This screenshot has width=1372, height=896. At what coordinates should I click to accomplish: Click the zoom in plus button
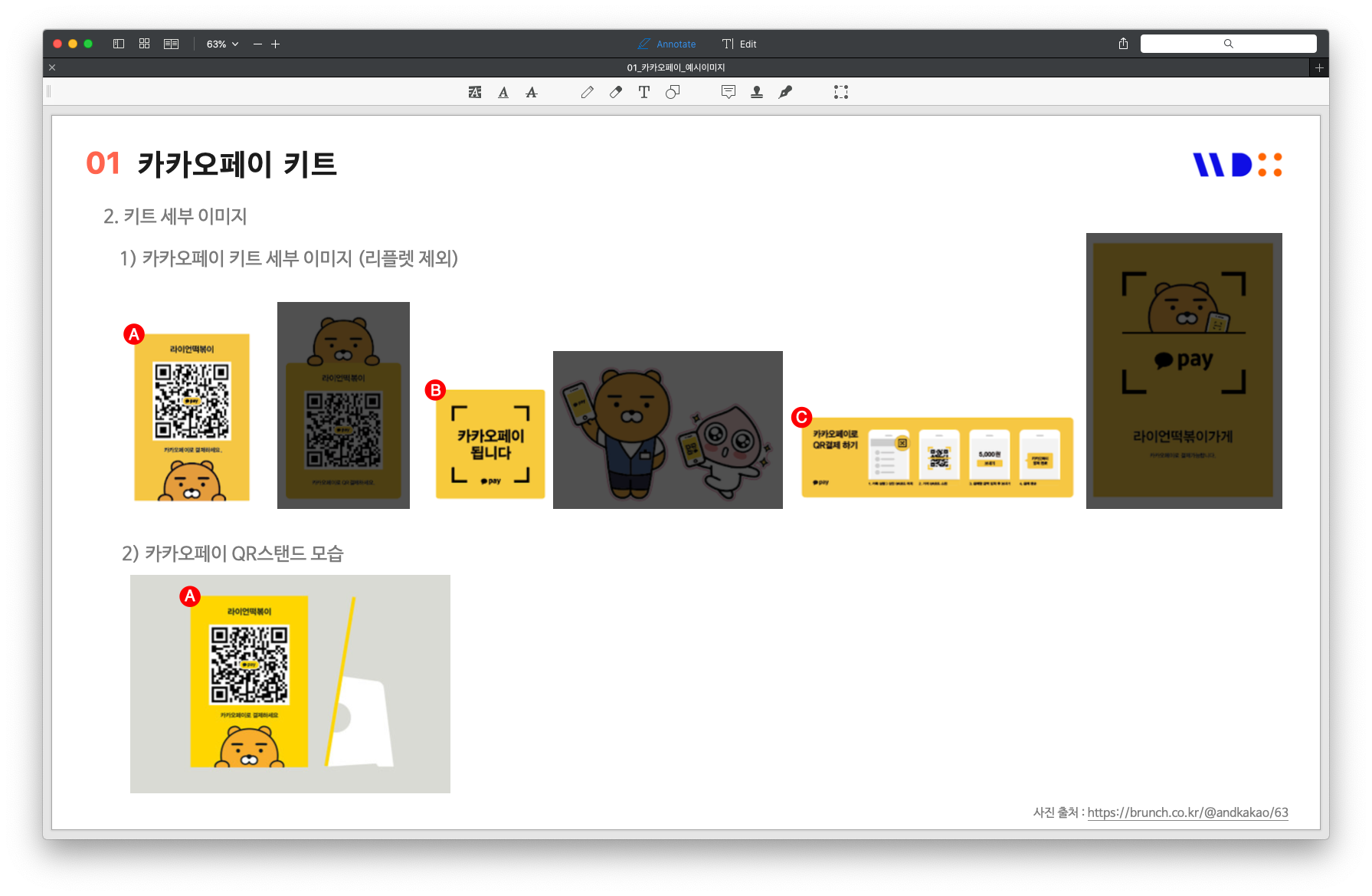click(275, 44)
